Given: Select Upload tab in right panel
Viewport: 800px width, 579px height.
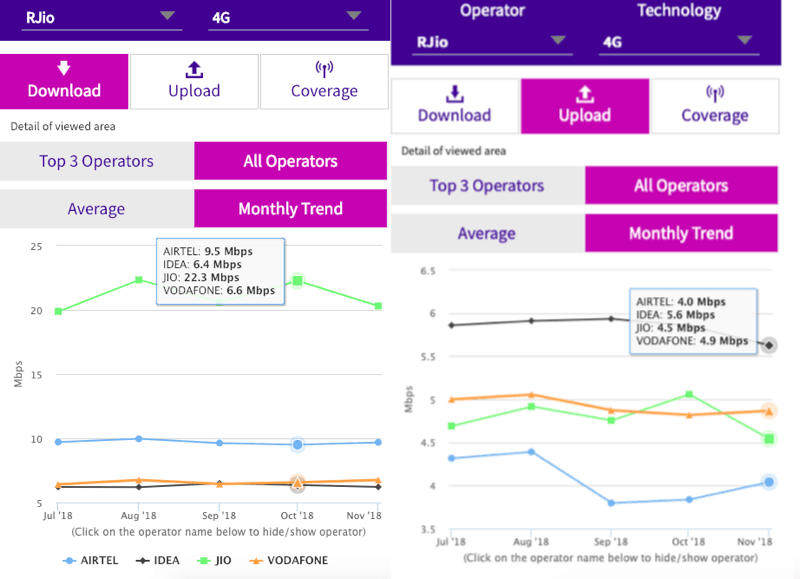Looking at the screenshot, I should click(585, 106).
